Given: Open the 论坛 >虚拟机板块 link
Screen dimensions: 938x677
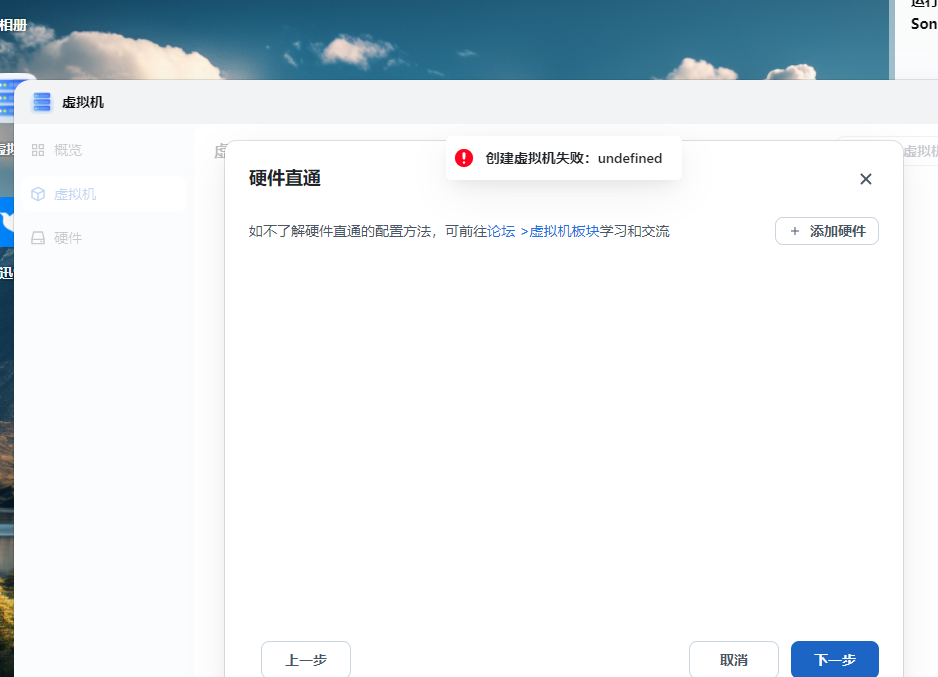Looking at the screenshot, I should 543,231.
